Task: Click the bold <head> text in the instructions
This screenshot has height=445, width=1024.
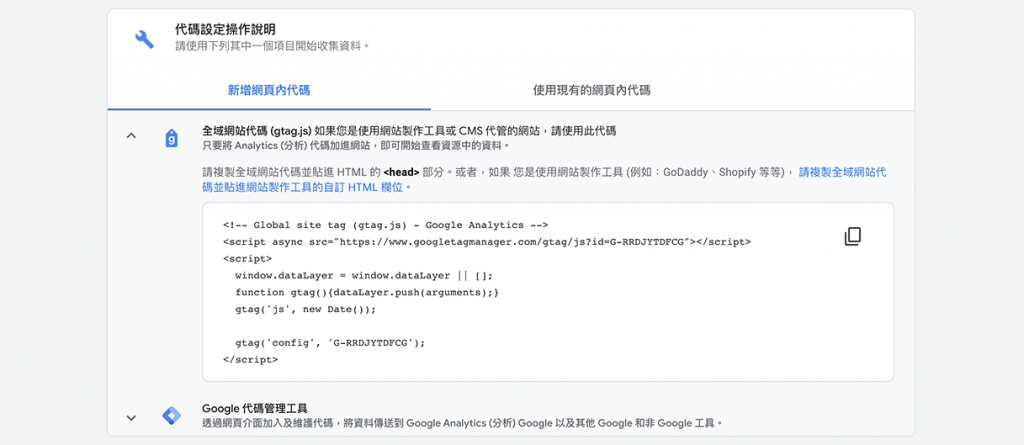Action: coord(401,173)
